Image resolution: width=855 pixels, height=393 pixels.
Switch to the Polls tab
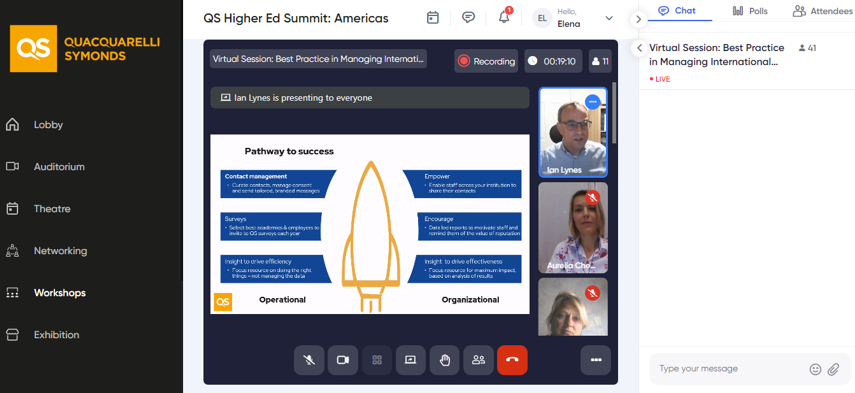[x=750, y=11]
